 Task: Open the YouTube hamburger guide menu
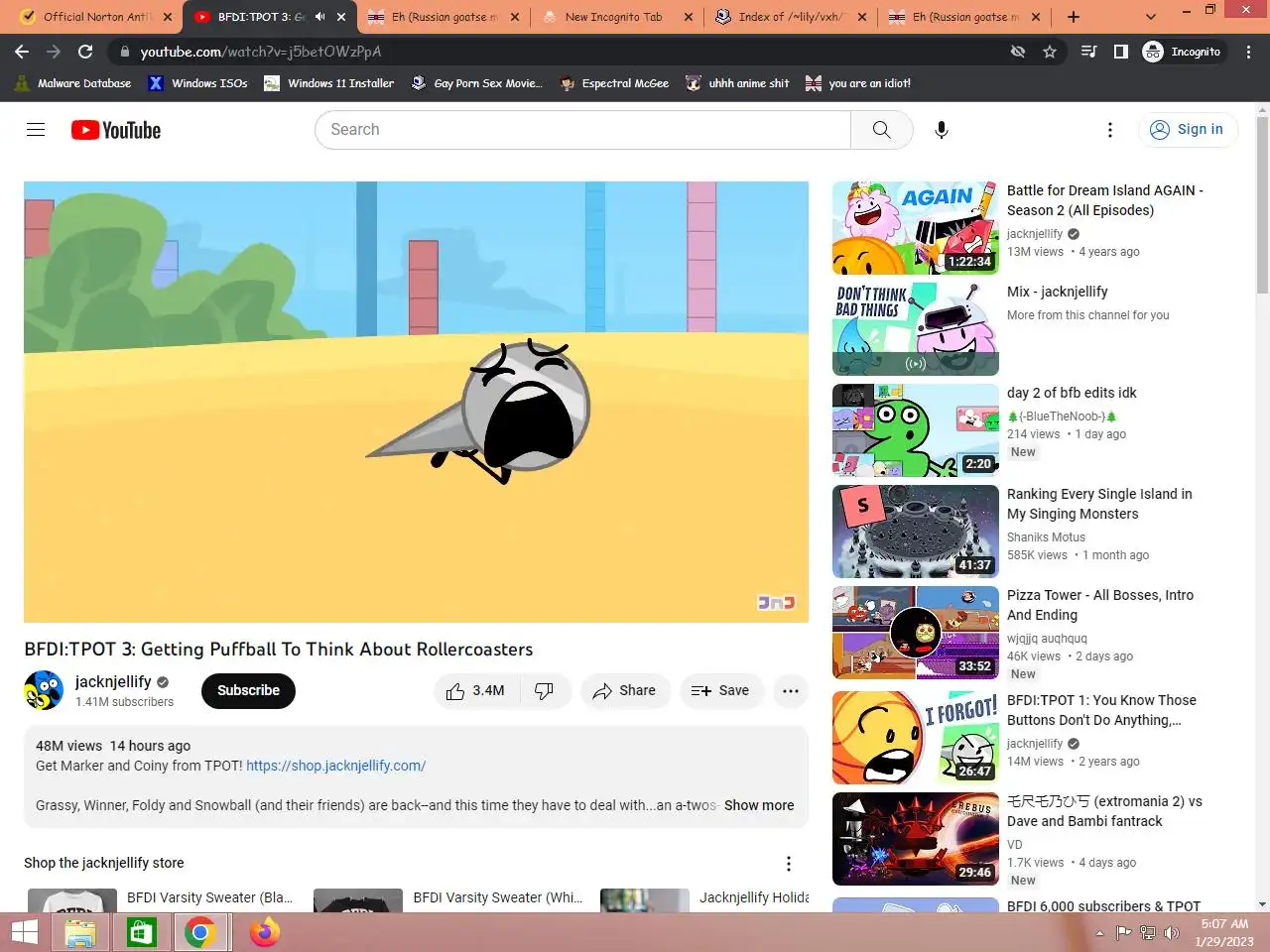pyautogui.click(x=36, y=130)
